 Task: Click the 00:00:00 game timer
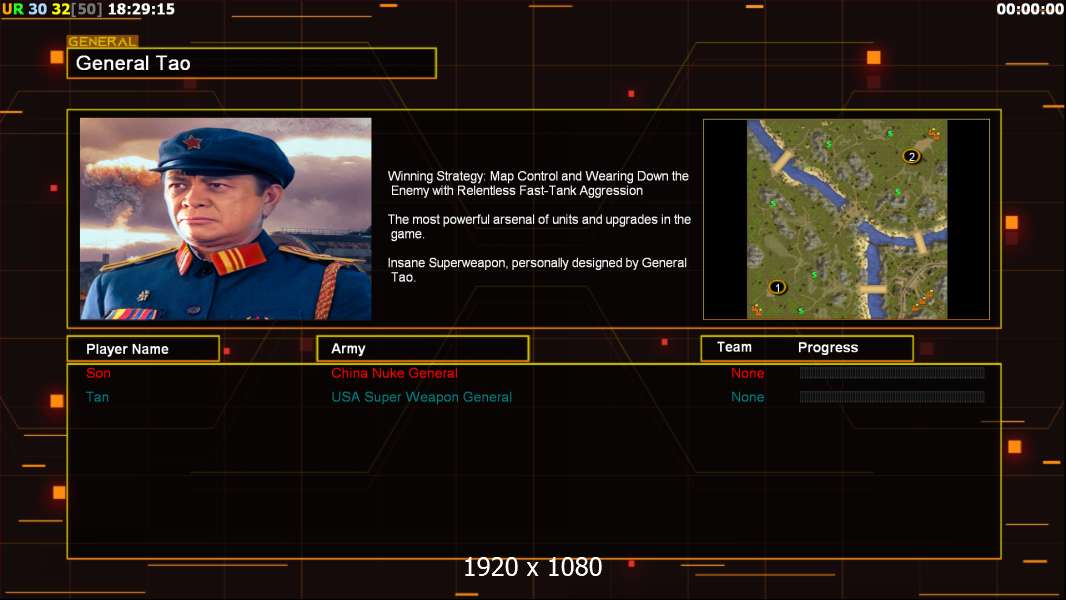pyautogui.click(x=1030, y=9)
